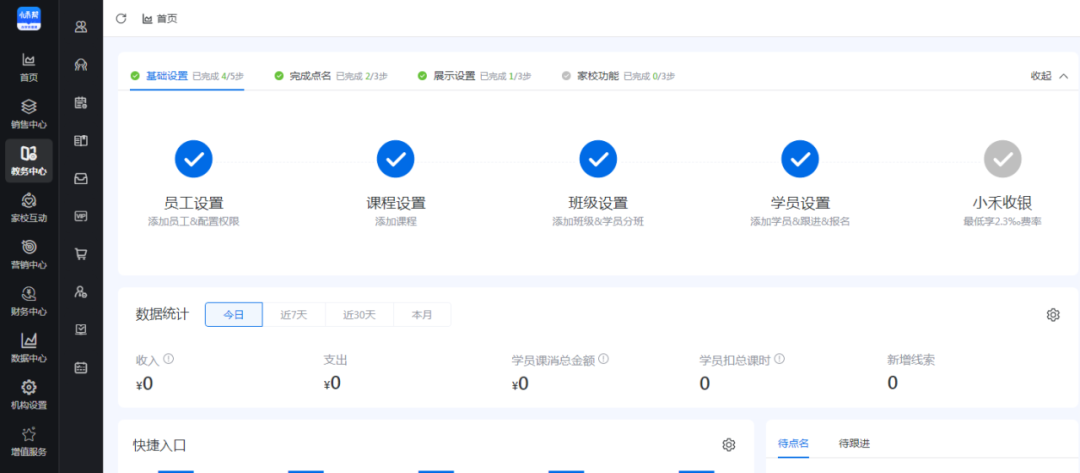Click the refresh icon beside 首页
1080x473 pixels.
coord(122,18)
